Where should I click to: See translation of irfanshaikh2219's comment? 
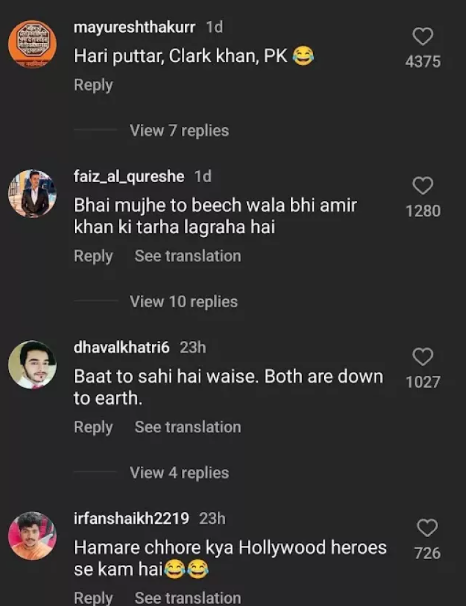(x=188, y=598)
